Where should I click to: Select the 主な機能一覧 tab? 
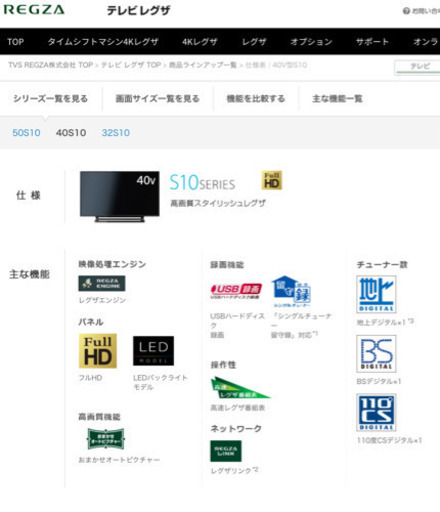point(337,99)
